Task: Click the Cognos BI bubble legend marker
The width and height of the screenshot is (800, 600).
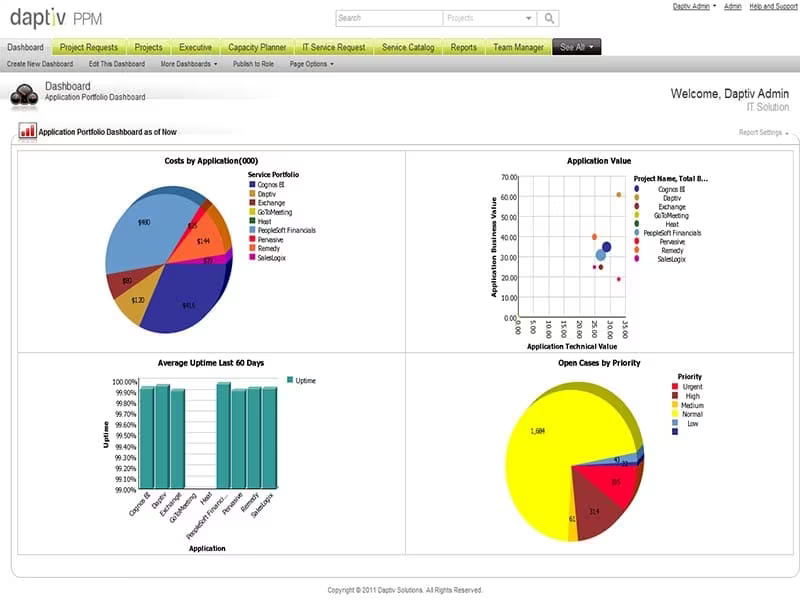Action: (x=636, y=189)
